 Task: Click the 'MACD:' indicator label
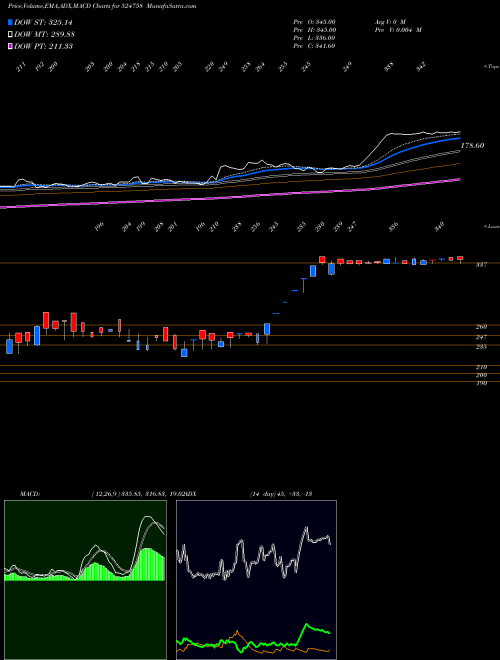[x=30, y=494]
